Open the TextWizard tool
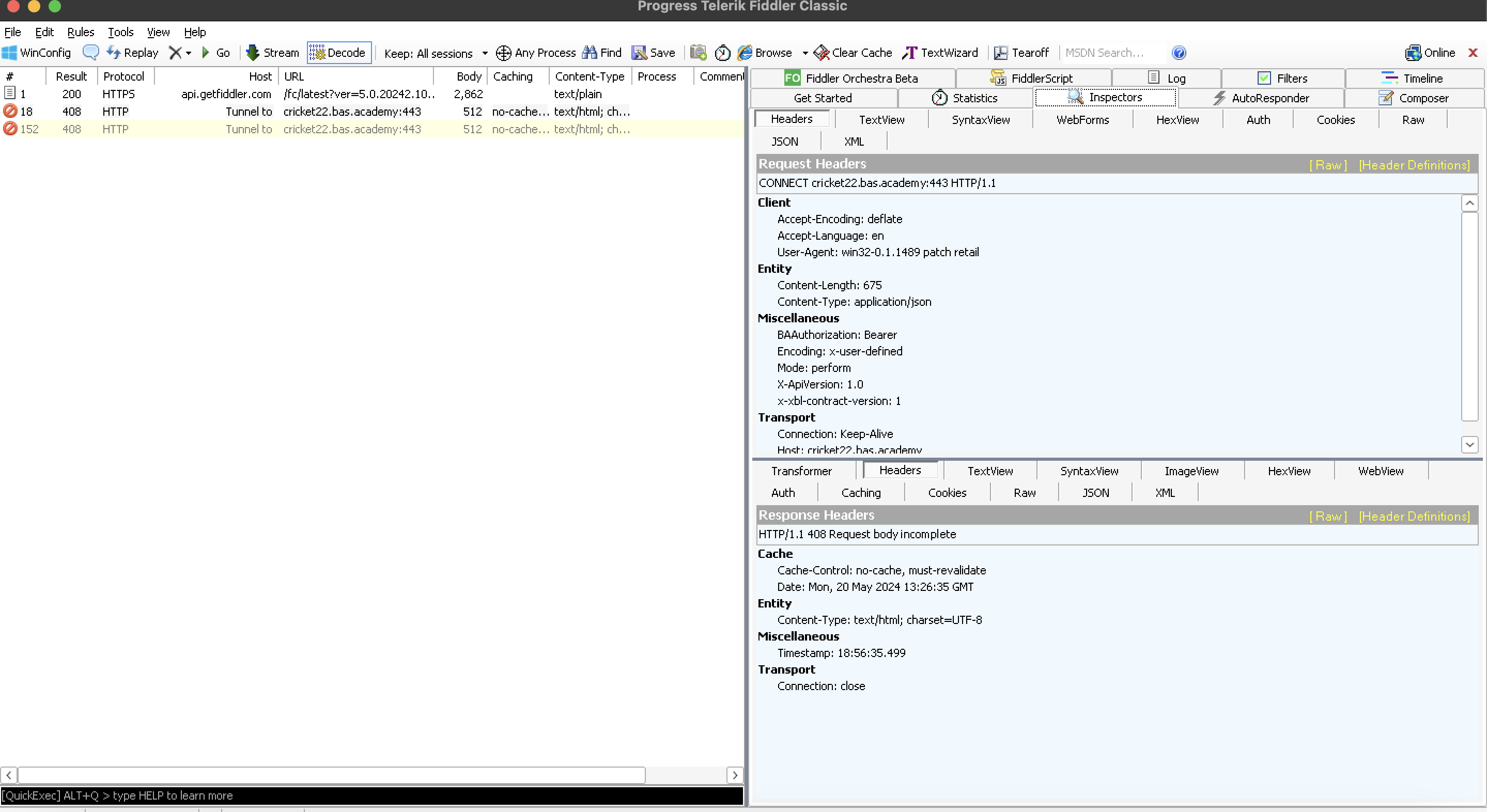Screen dimensions: 1487x812 click(941, 53)
